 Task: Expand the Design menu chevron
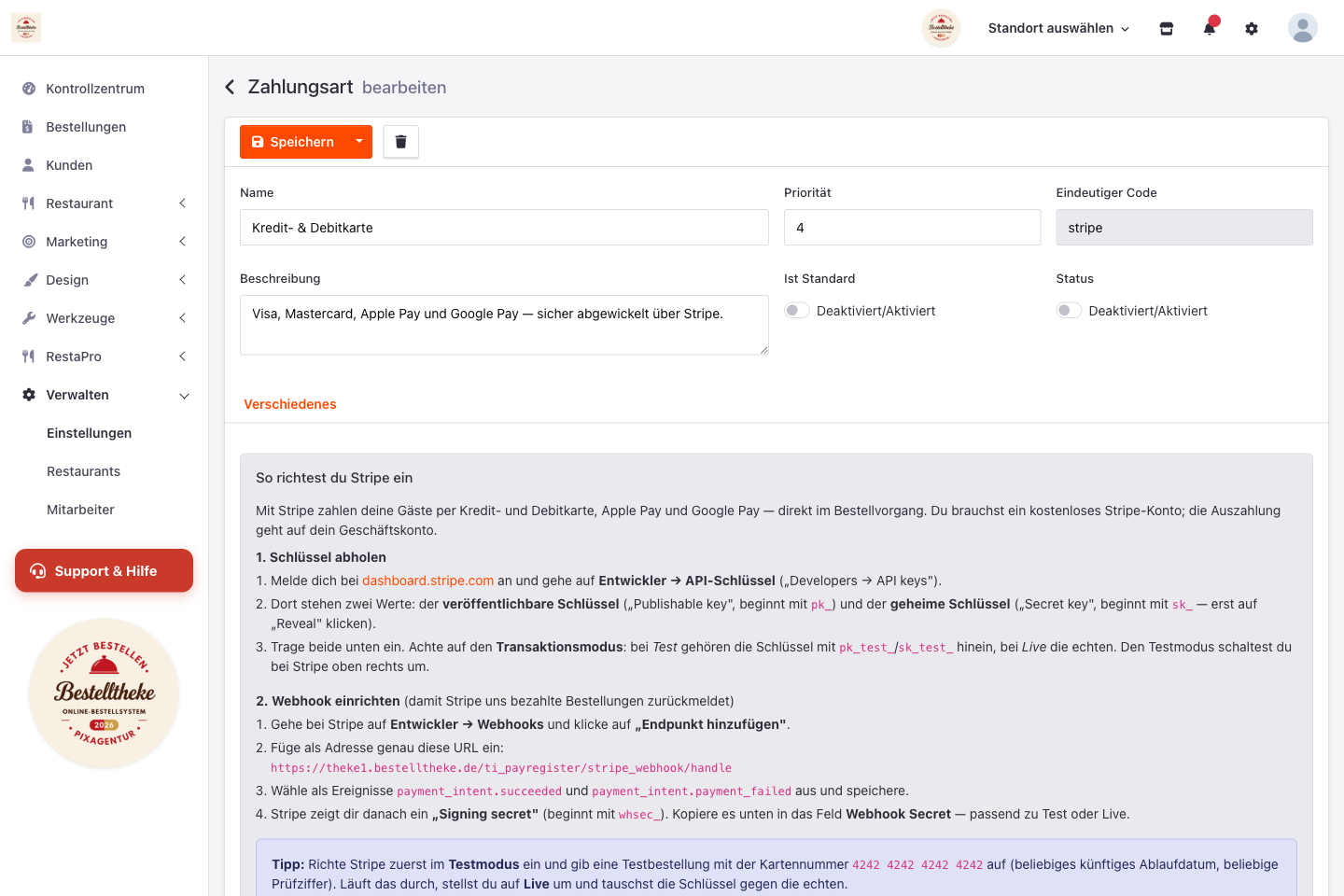pyautogui.click(x=183, y=280)
